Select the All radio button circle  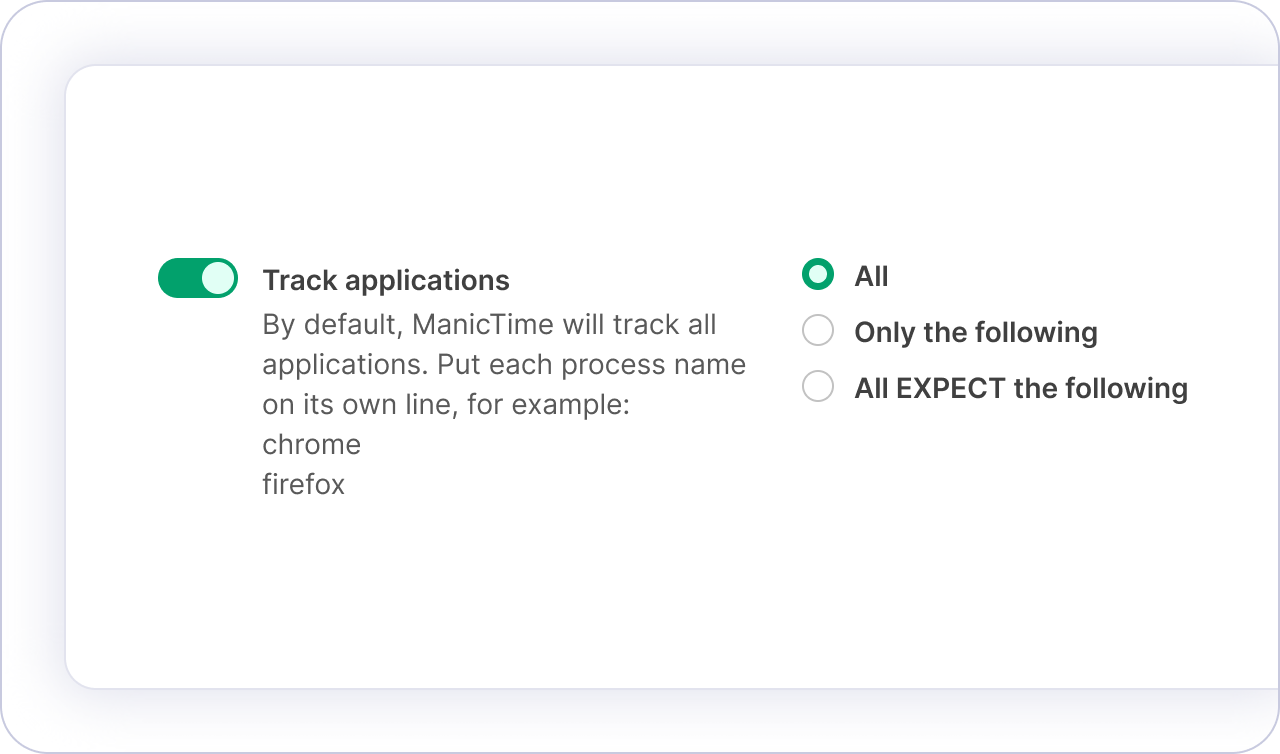818,274
